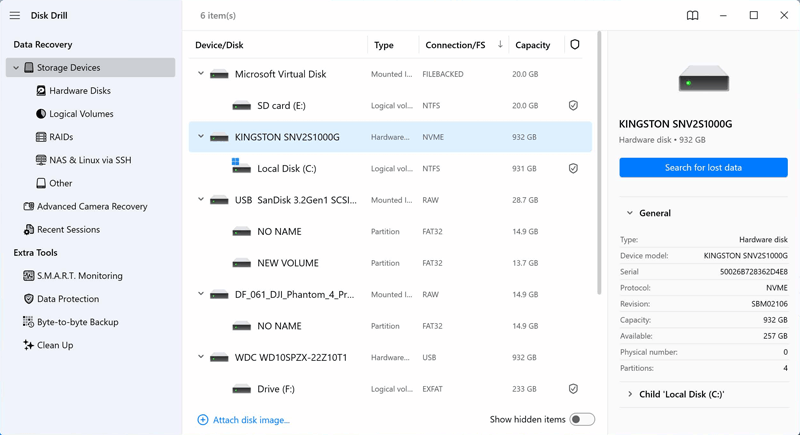Click the Logical Volumes pie icon
800x435 pixels.
41,114
